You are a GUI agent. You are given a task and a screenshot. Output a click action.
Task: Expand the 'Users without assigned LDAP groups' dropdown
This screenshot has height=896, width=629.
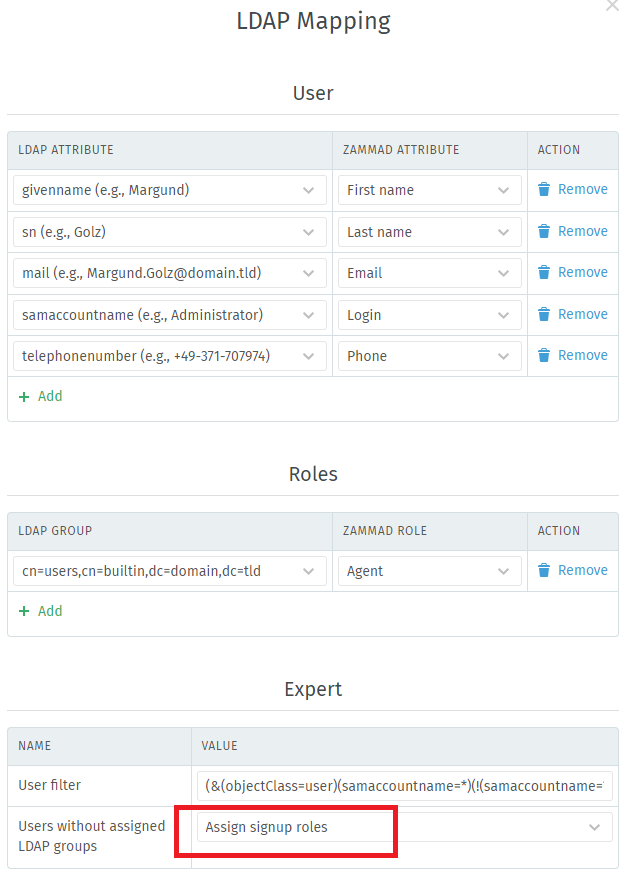click(404, 827)
